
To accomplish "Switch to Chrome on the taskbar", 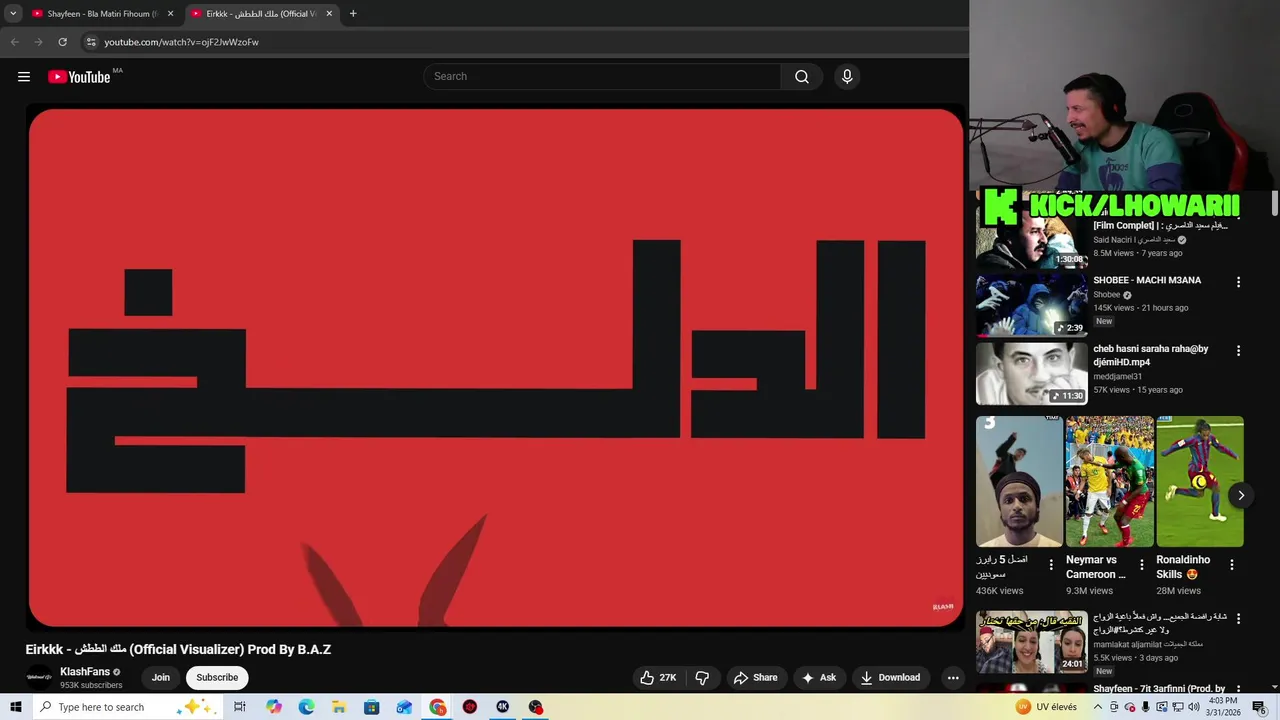I will click(438, 707).
